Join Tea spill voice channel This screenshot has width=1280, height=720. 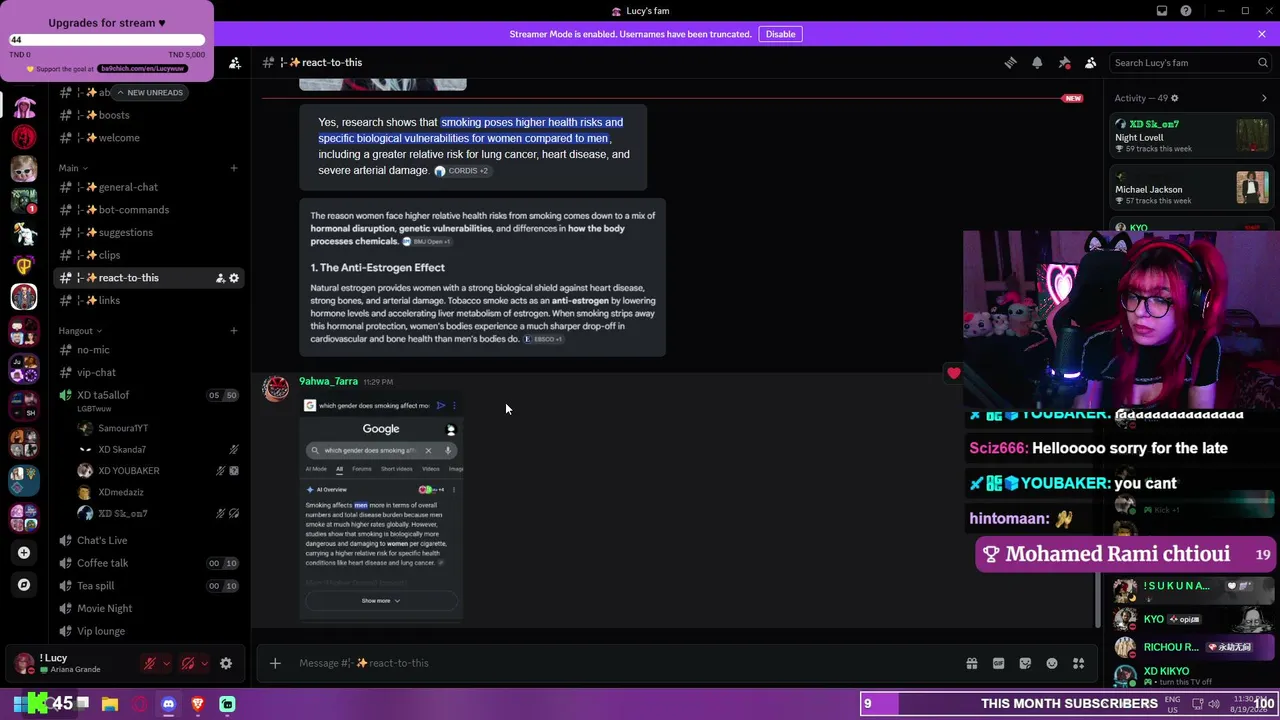click(148, 586)
